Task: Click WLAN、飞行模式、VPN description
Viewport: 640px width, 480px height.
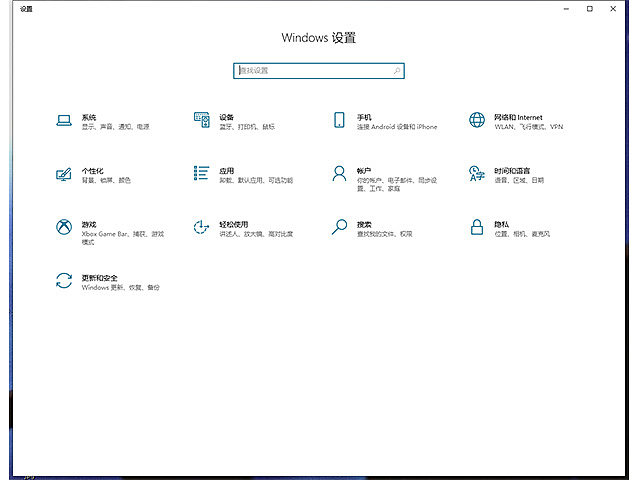Action: (x=529, y=127)
